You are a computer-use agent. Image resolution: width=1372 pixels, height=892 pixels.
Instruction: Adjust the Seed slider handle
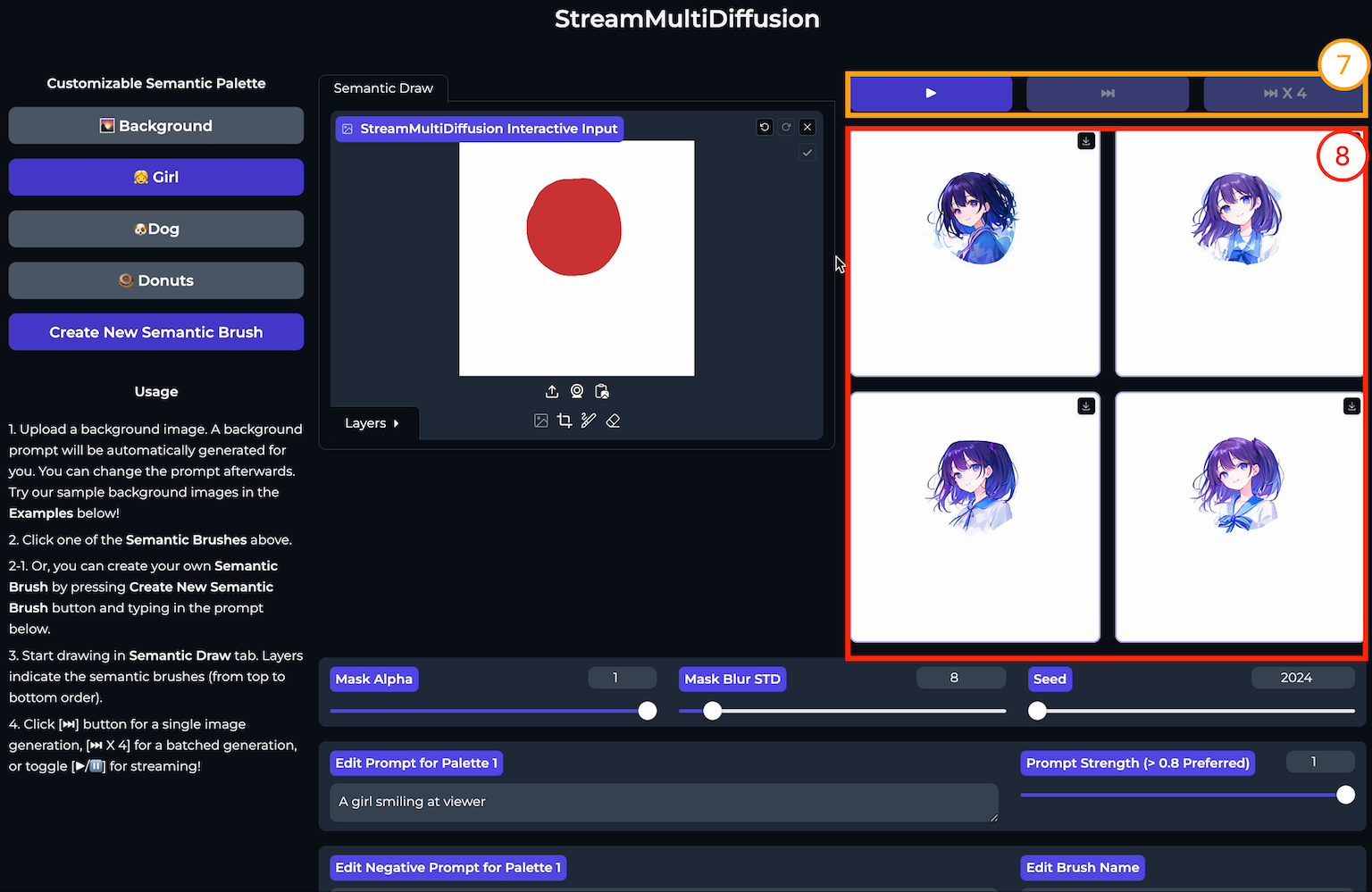point(1037,711)
